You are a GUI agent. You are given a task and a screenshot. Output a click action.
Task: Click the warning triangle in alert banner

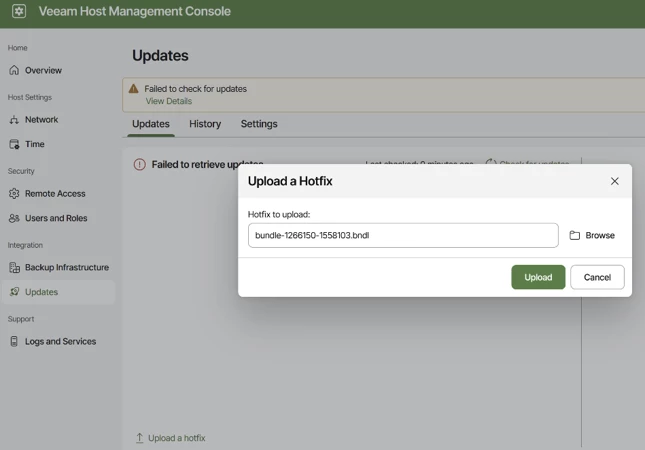134,89
